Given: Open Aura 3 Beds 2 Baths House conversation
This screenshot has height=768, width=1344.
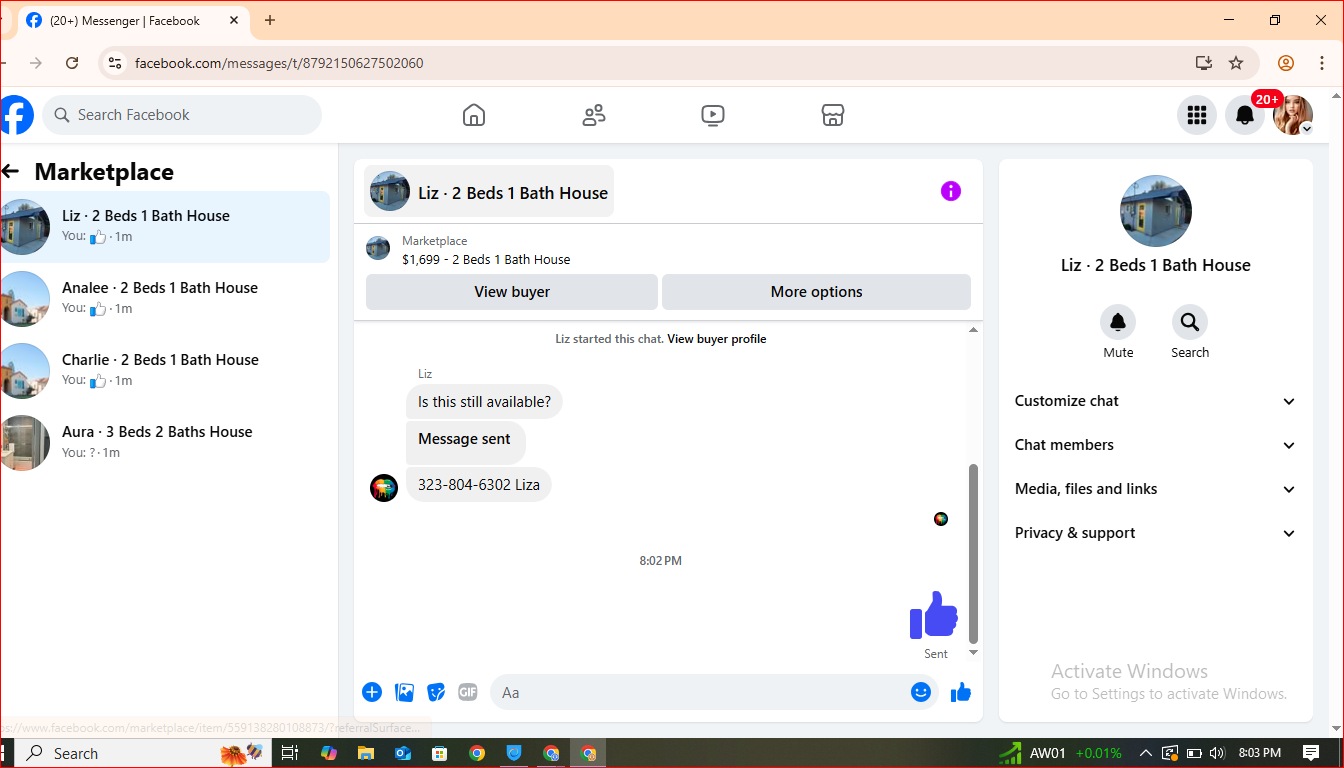Looking at the screenshot, I should [165, 443].
